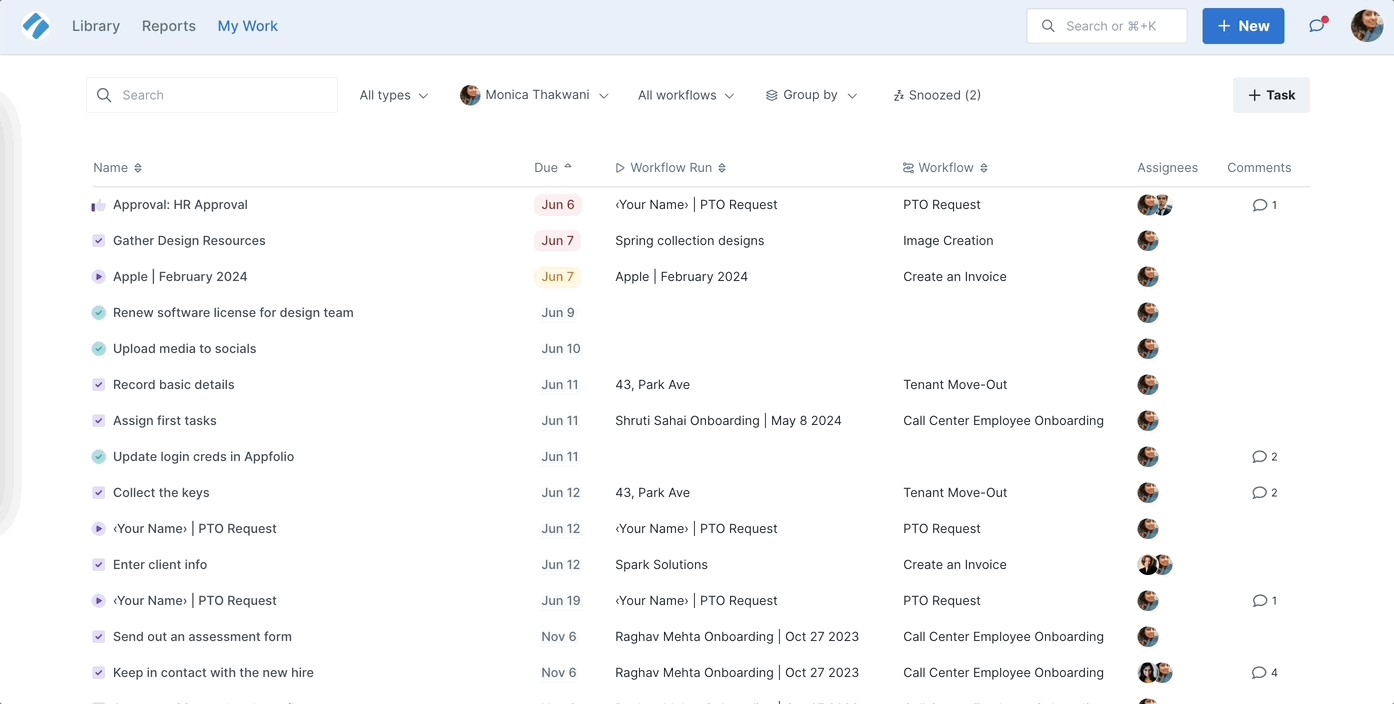Open Spring collection designs workflow run

pyautogui.click(x=690, y=241)
